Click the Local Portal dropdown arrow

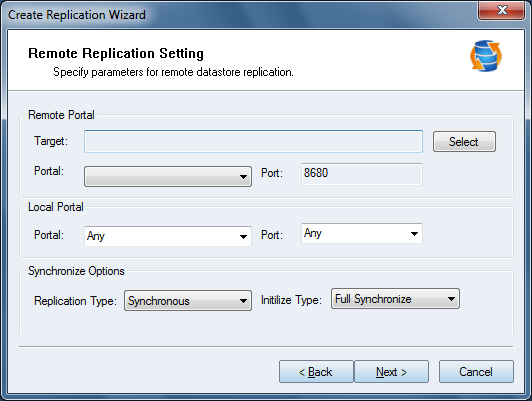243,236
